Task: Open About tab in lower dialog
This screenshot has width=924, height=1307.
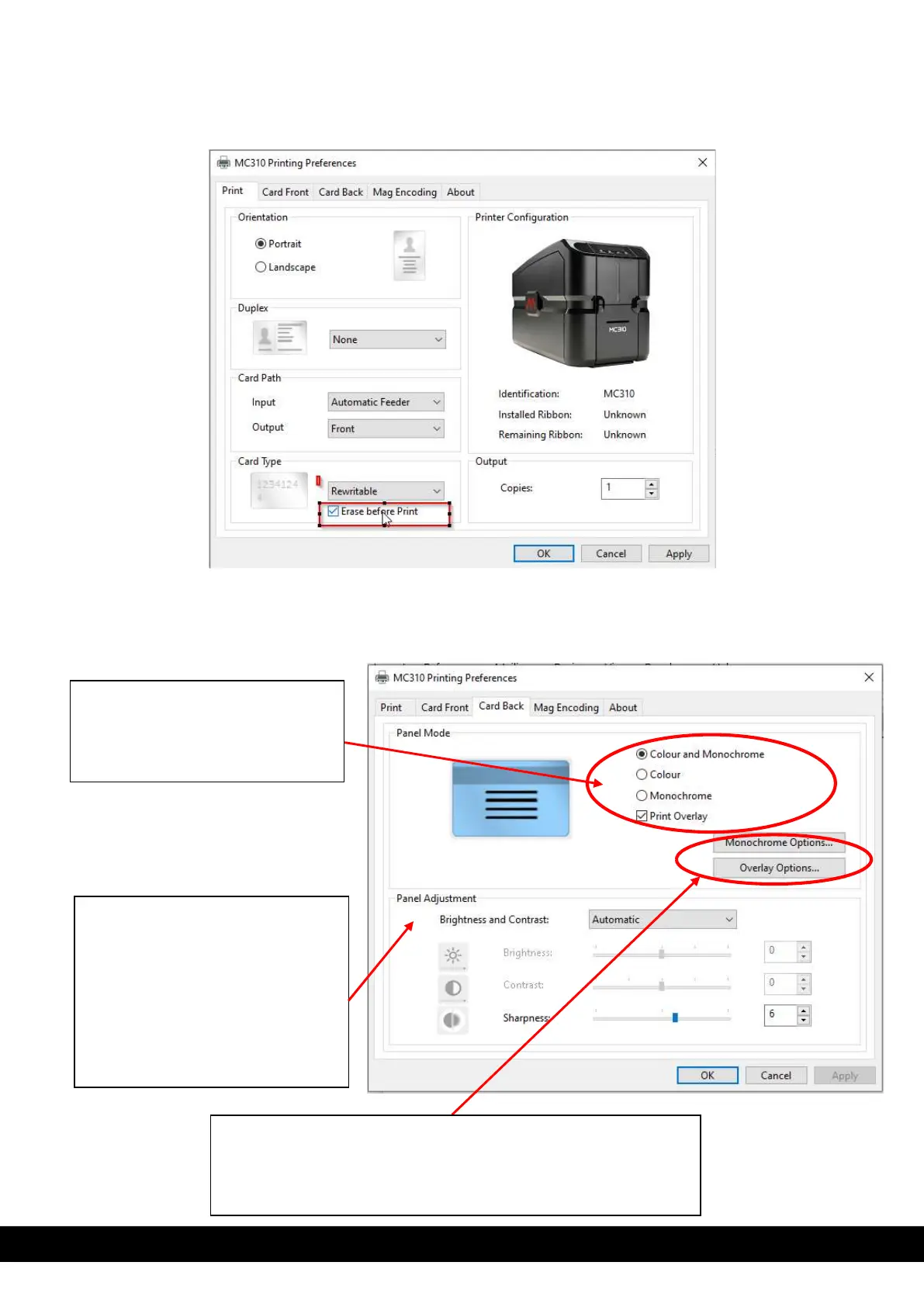Action: (x=623, y=708)
